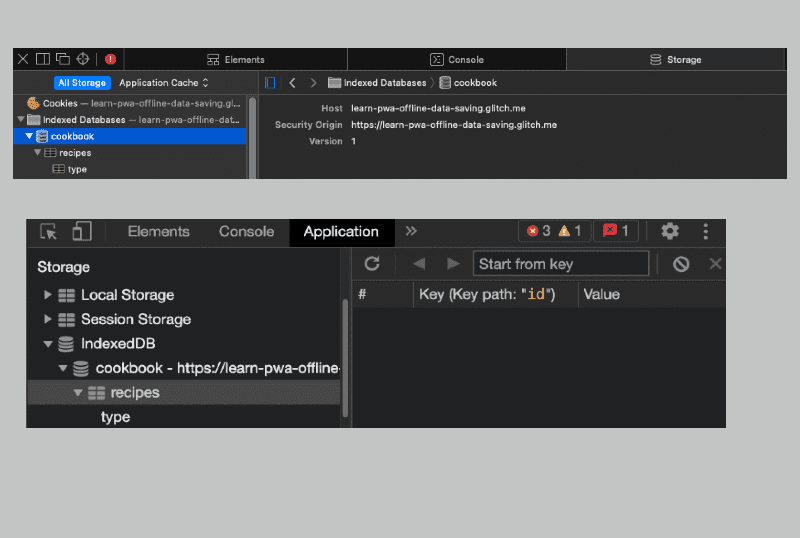Toggle the device toolbar icon
The image size is (800, 538).
point(81,232)
